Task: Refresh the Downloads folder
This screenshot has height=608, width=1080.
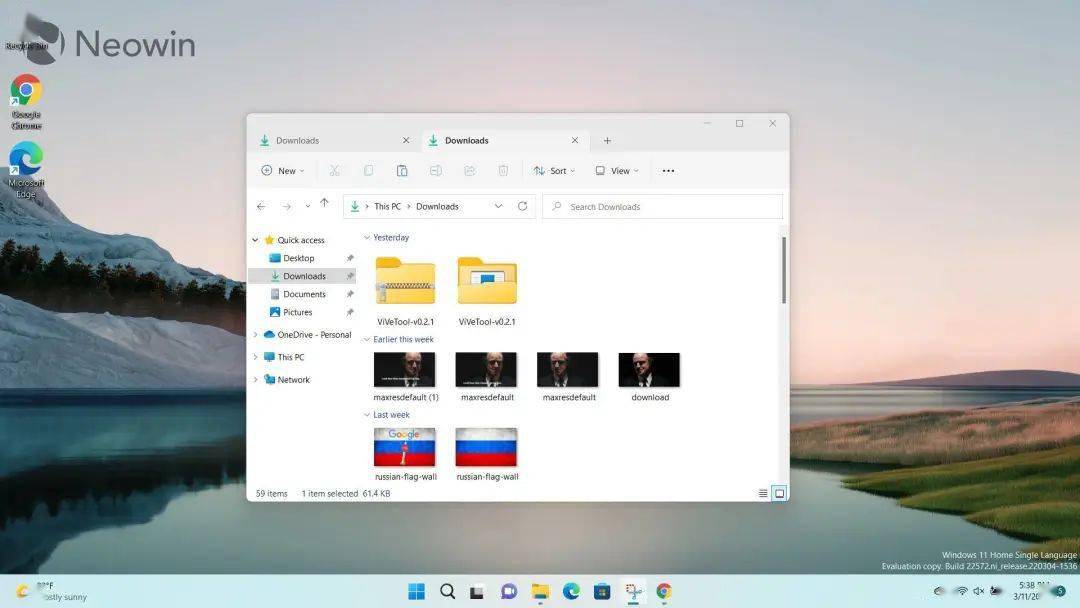Action: [x=522, y=206]
